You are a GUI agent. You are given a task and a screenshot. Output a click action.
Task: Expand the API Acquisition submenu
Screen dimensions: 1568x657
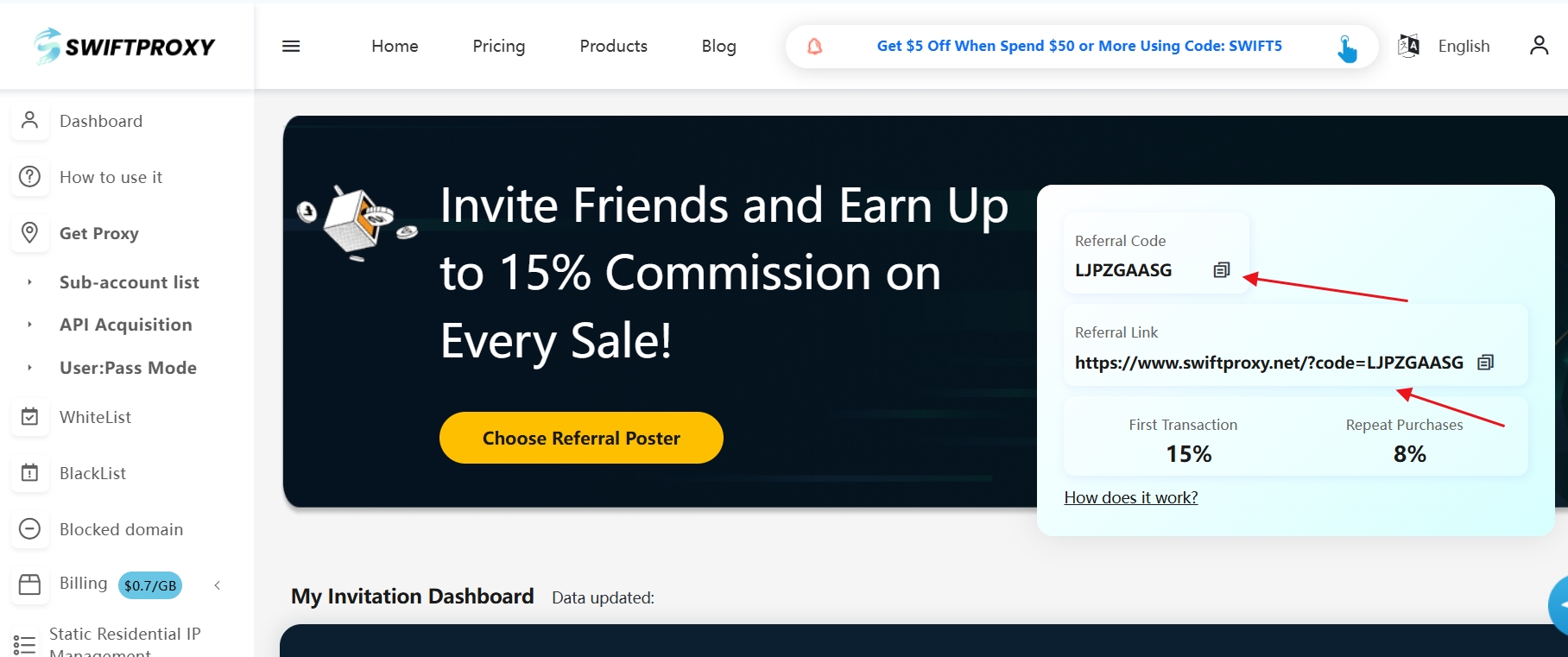click(125, 325)
